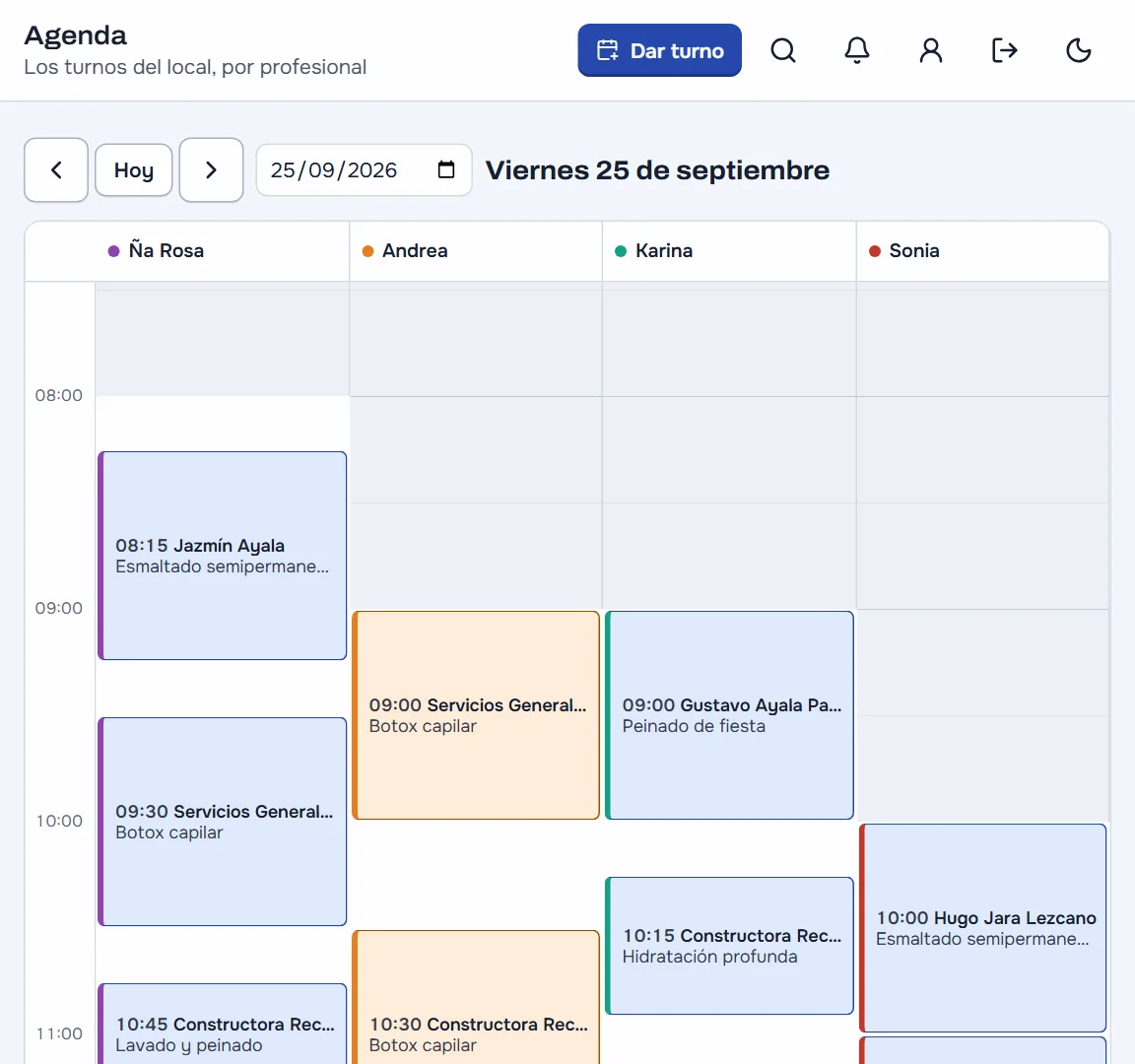Open notifications bell icon
Screen dimensions: 1135x1064
click(857, 50)
